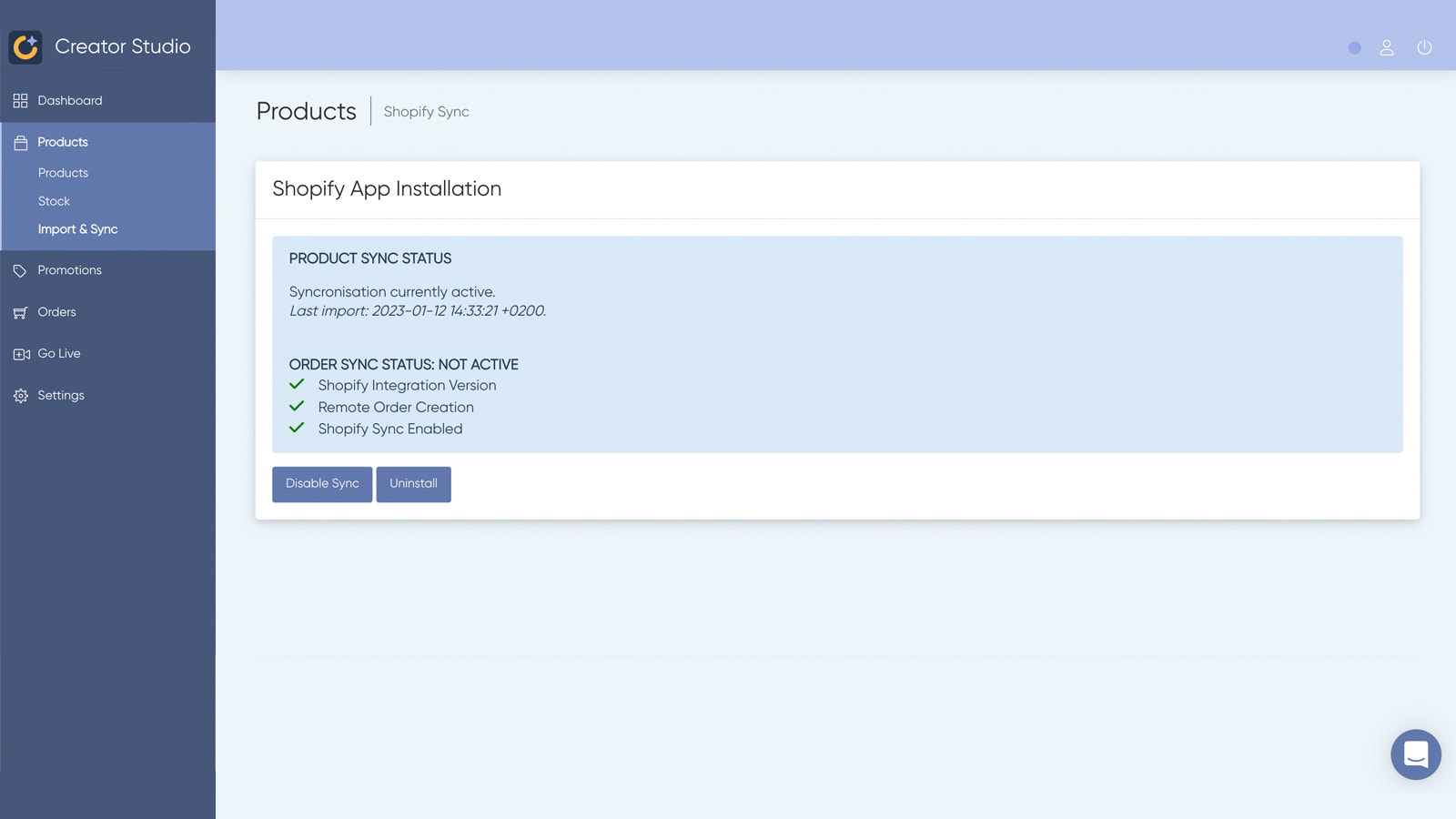This screenshot has width=1456, height=819.
Task: Click the Products page heading
Action: point(306,111)
